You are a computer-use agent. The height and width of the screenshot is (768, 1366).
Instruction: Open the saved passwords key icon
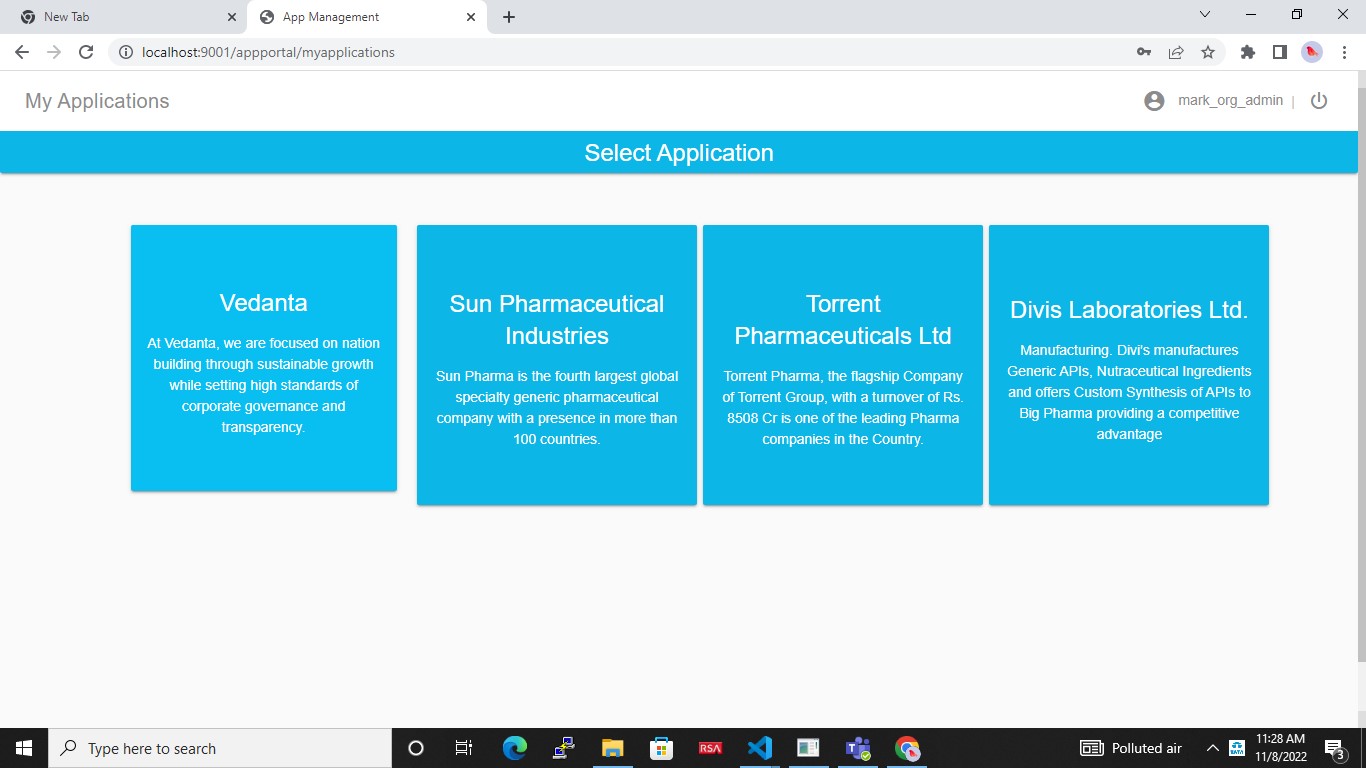pyautogui.click(x=1144, y=52)
